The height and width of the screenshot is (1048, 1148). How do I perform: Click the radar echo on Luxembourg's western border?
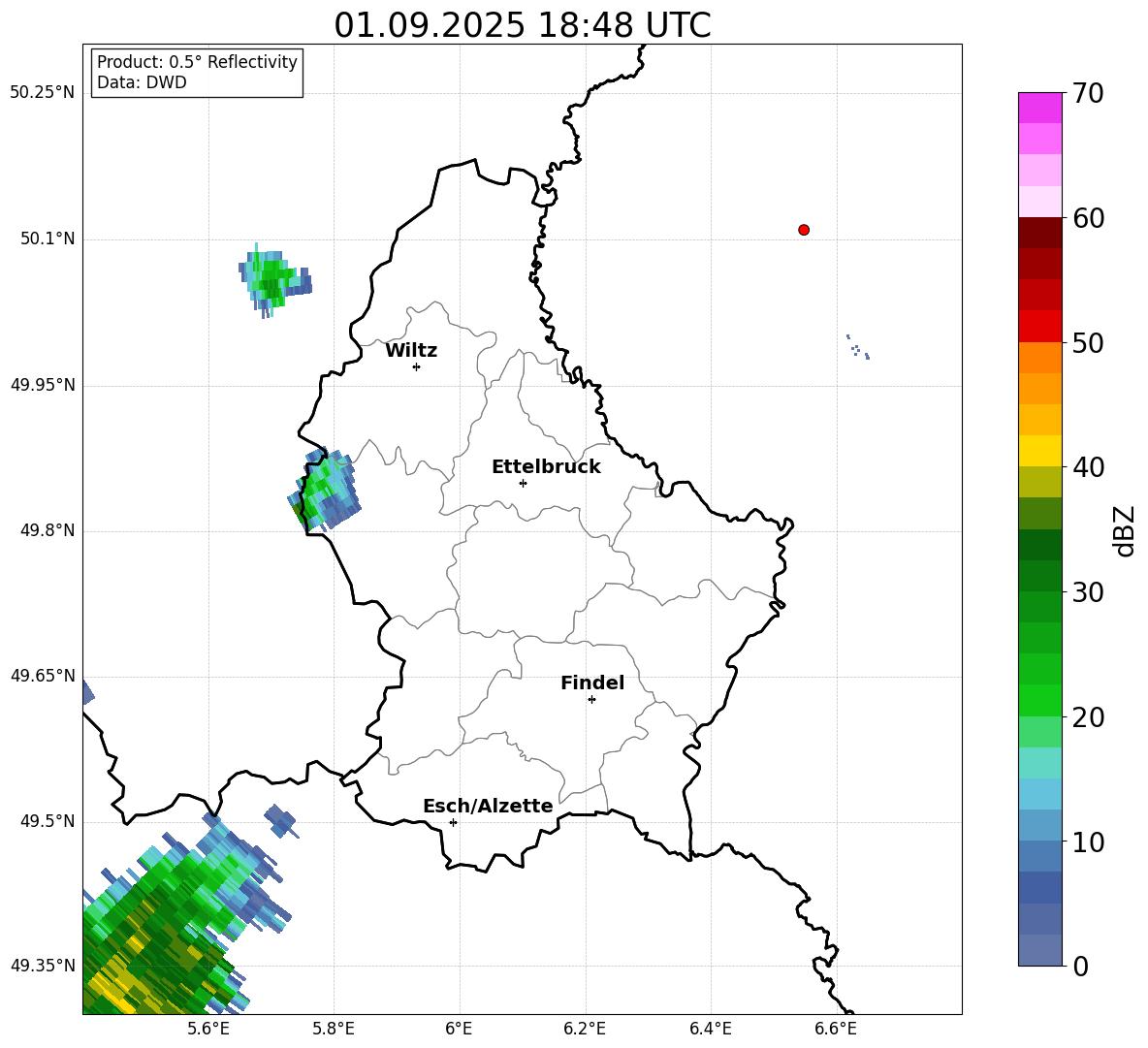324,491
